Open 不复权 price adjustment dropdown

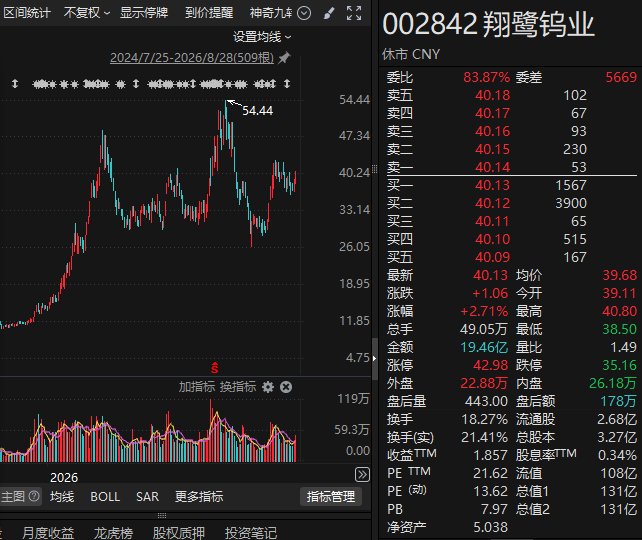click(87, 13)
